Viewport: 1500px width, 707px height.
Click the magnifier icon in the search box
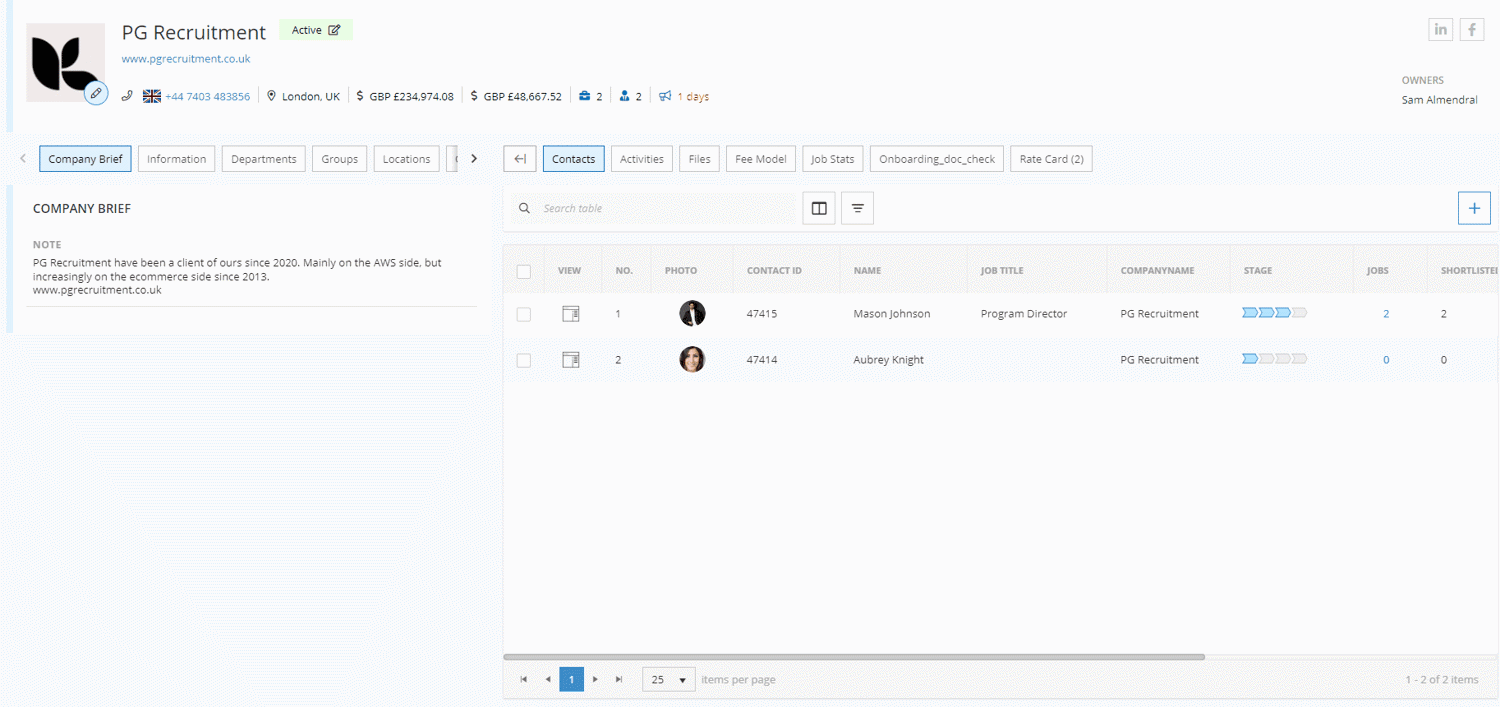(x=525, y=208)
